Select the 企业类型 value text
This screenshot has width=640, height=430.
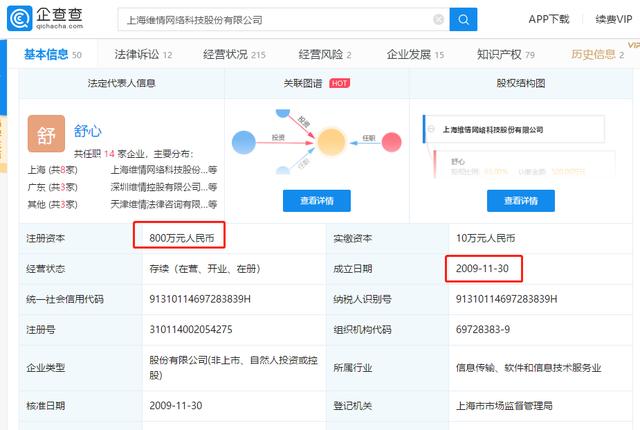233,368
